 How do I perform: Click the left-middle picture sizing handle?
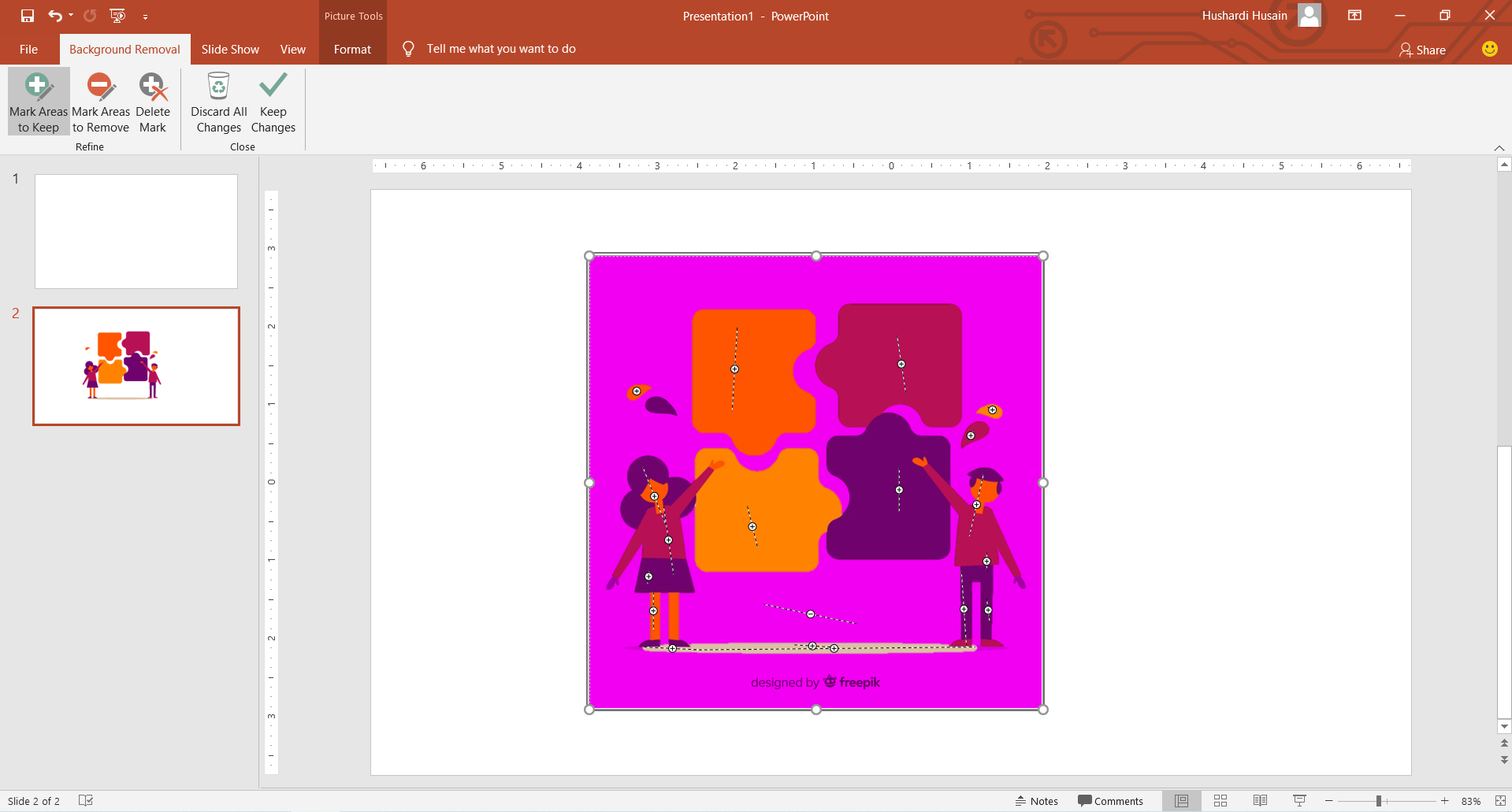[589, 483]
